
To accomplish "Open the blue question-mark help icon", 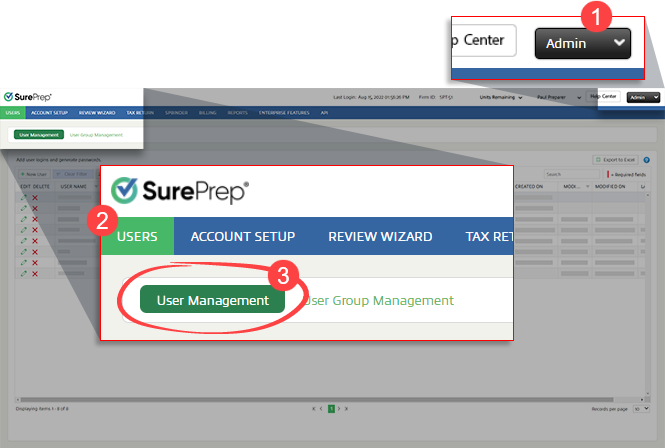I will [x=646, y=160].
